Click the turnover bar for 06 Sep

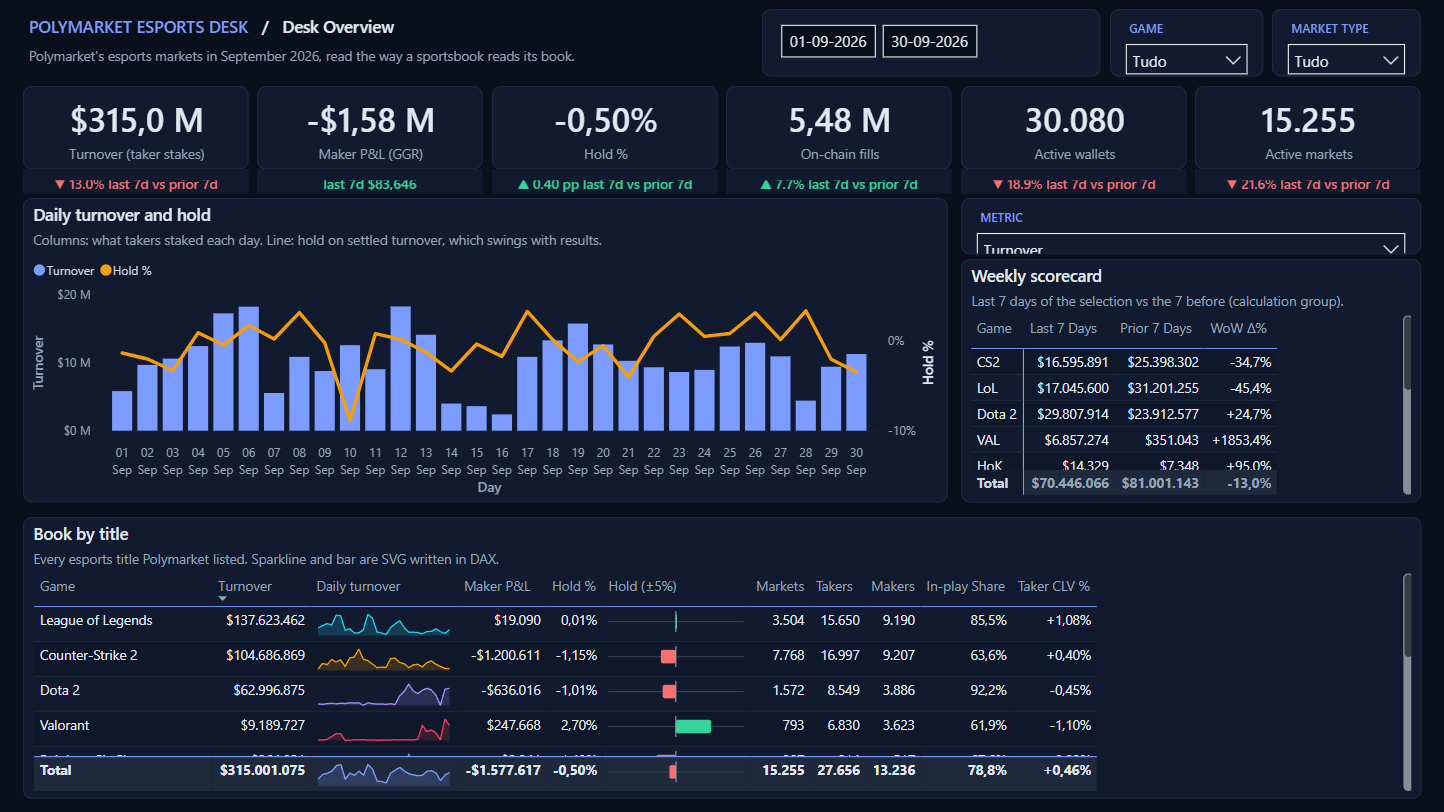pos(249,369)
